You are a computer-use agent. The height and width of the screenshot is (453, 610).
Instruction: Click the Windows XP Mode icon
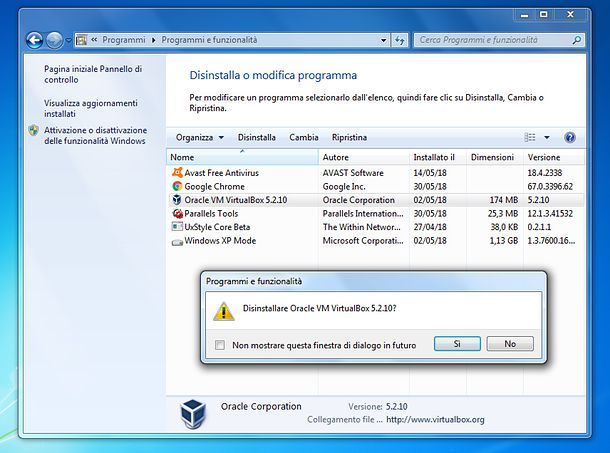tap(177, 242)
